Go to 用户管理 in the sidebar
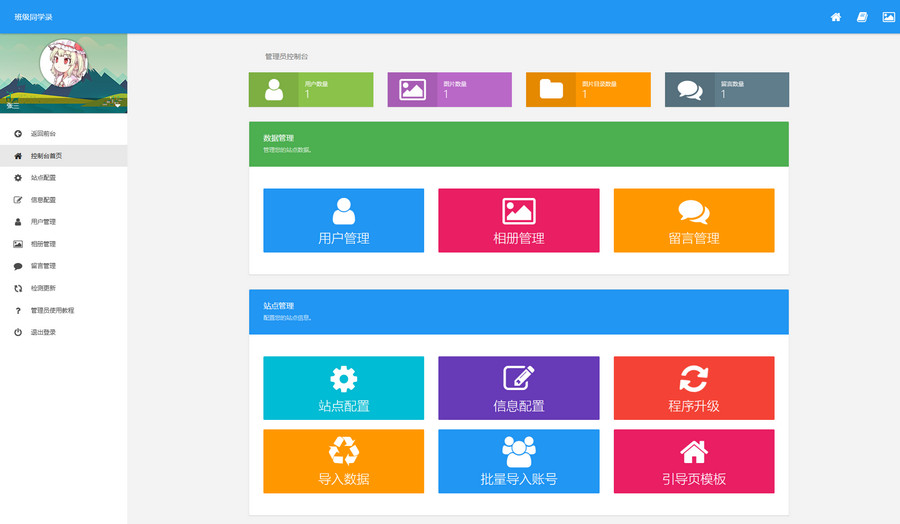Viewport: 900px width, 524px height. [43, 222]
